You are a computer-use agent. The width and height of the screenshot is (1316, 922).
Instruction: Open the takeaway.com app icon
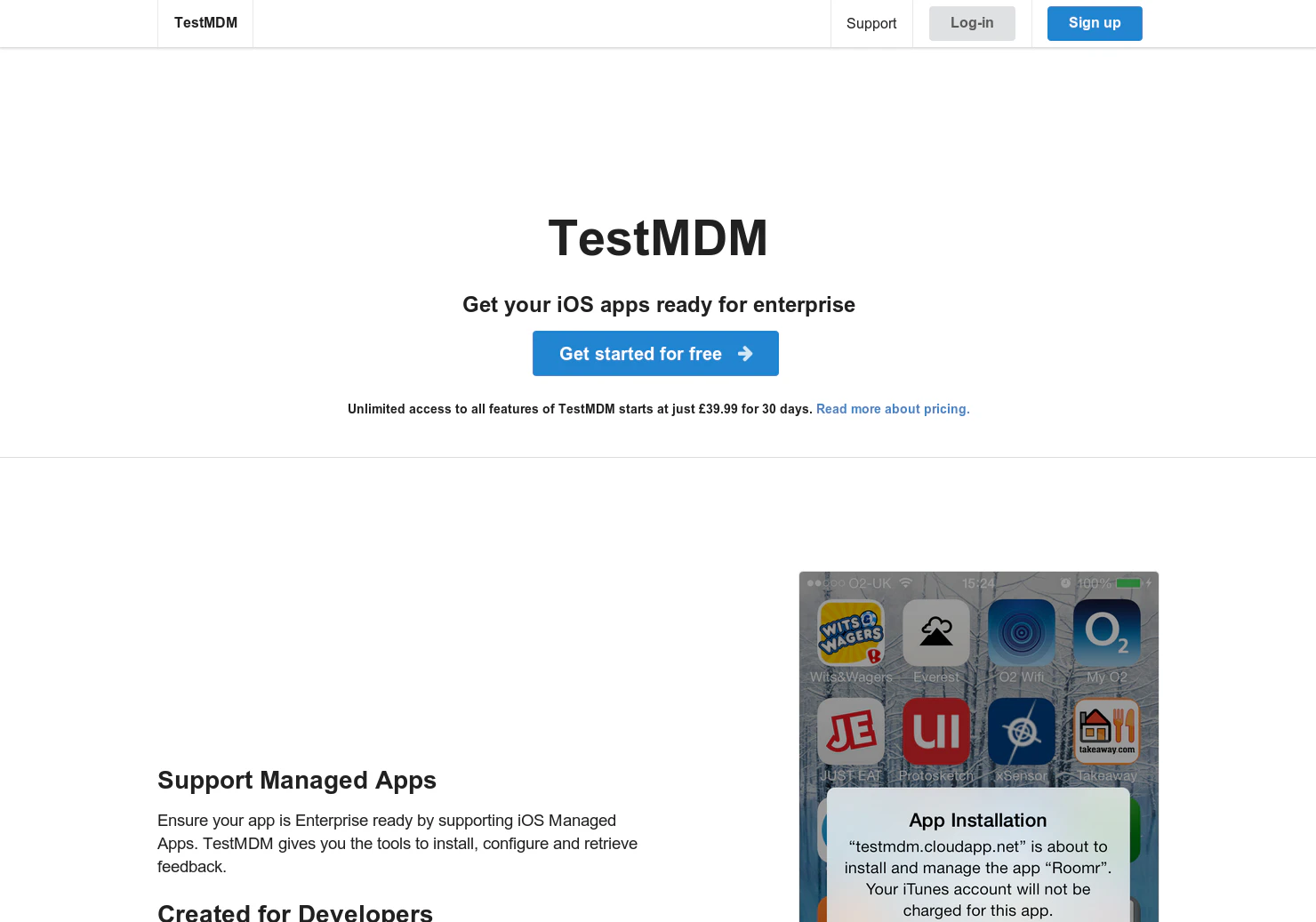tap(1106, 732)
